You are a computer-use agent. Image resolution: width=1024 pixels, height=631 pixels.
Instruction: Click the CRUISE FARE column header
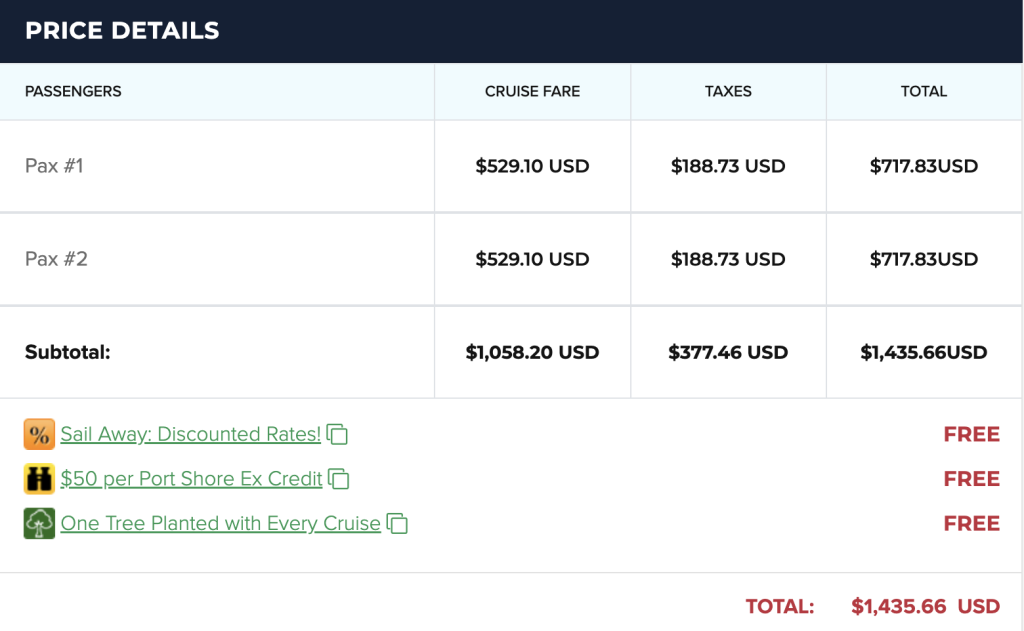pyautogui.click(x=532, y=91)
